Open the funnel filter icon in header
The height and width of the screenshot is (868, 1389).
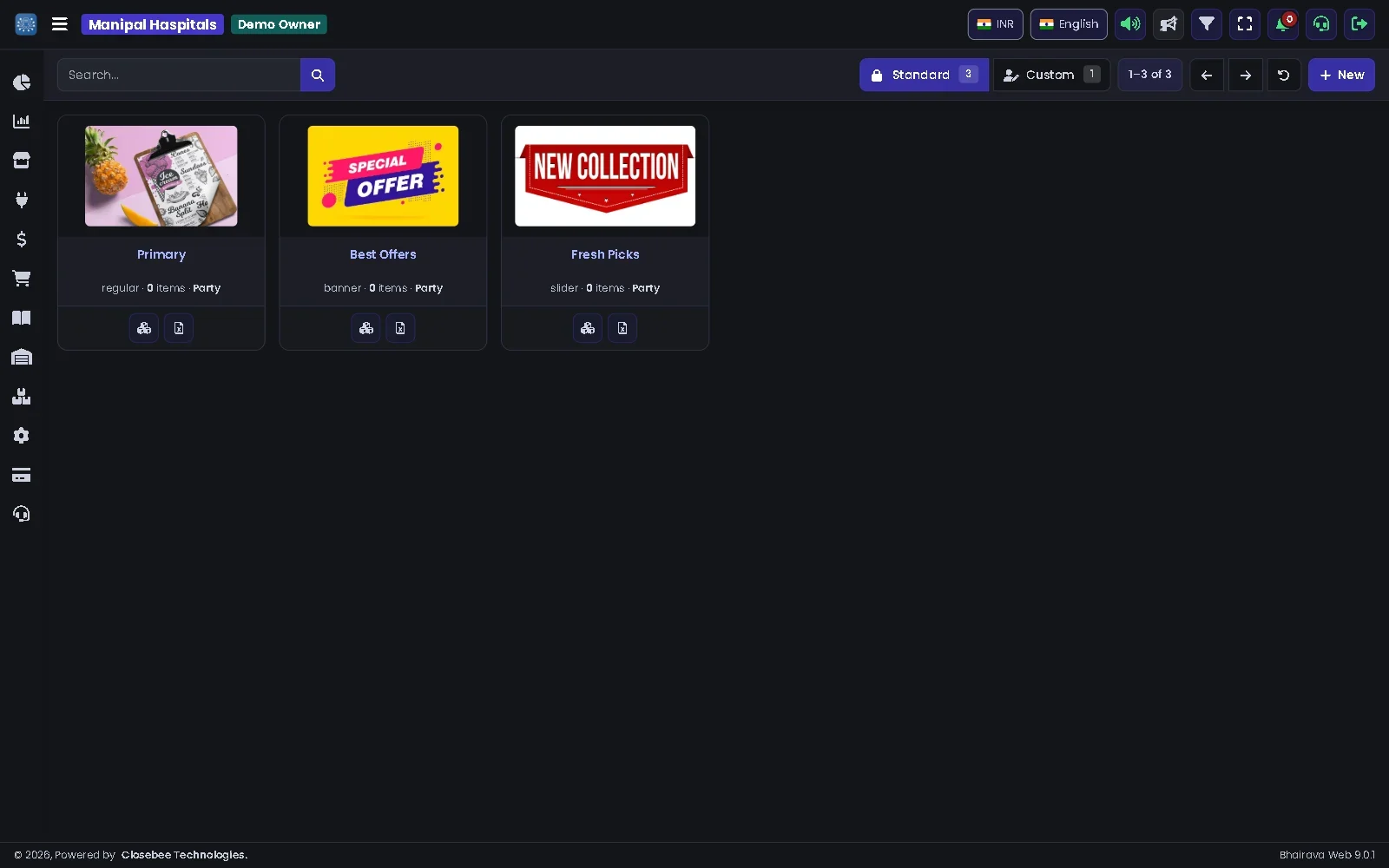[x=1207, y=24]
